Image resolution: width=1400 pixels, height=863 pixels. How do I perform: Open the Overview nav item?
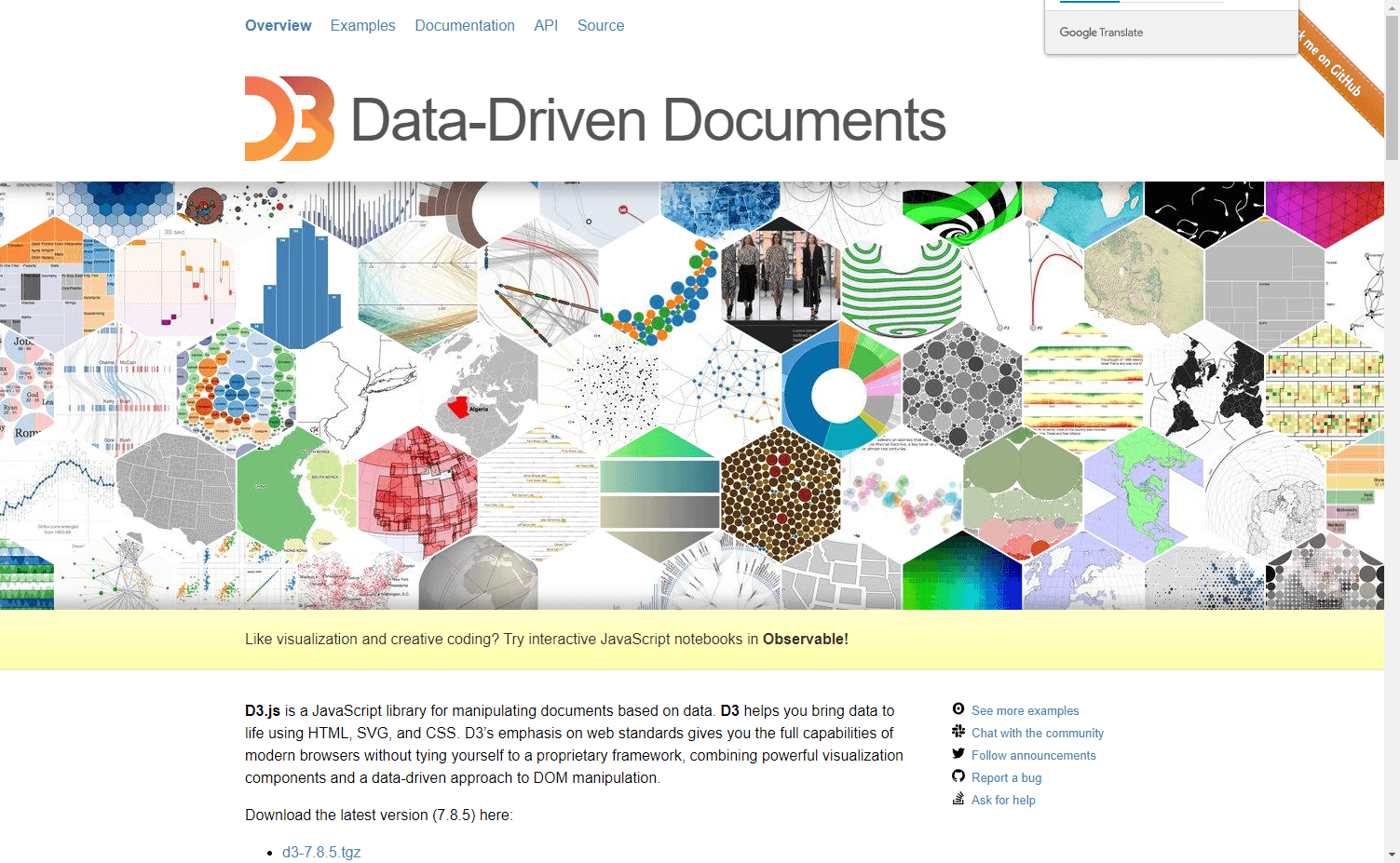pyautogui.click(x=278, y=25)
